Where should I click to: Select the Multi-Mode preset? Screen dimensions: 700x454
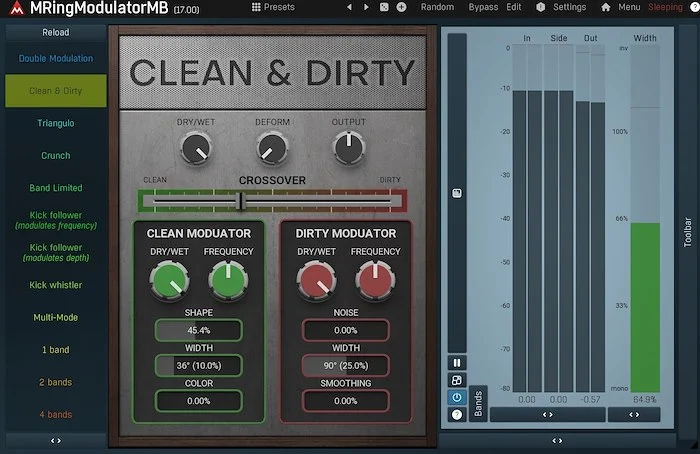[x=56, y=317]
